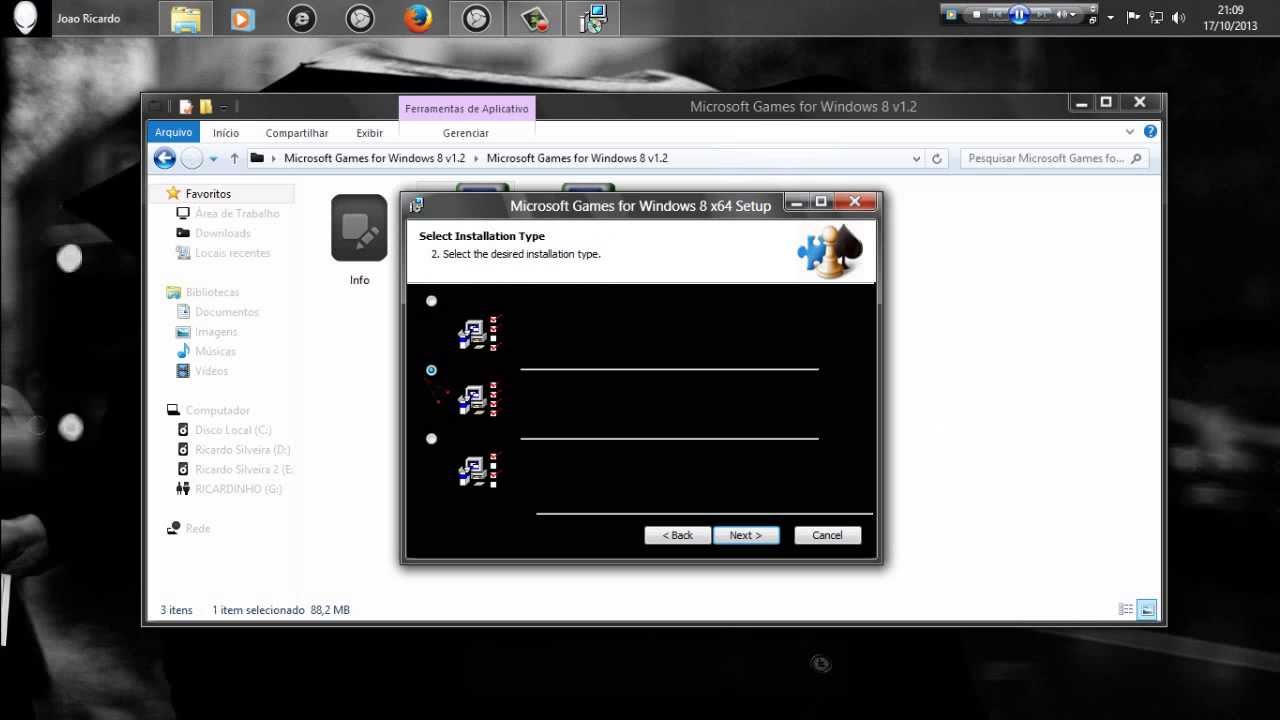Open the Músicas library

point(215,351)
